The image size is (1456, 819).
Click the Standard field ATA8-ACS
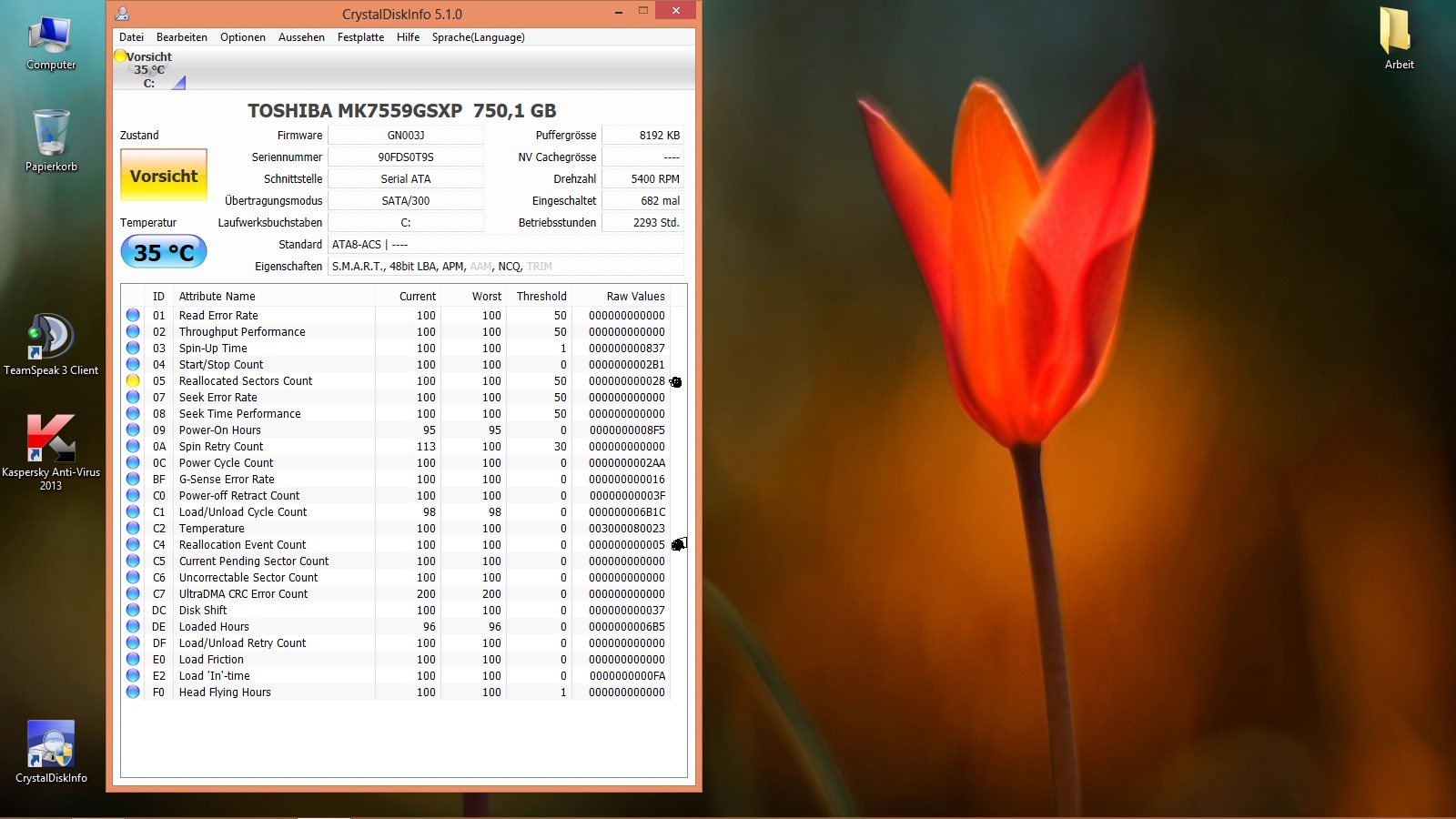(x=505, y=245)
